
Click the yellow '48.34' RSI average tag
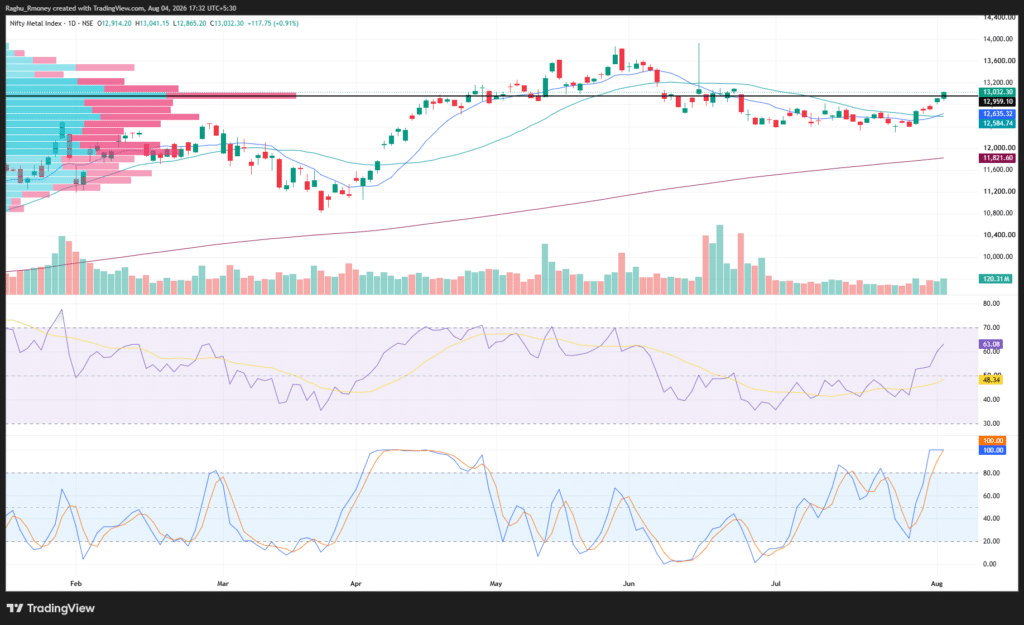click(x=991, y=379)
